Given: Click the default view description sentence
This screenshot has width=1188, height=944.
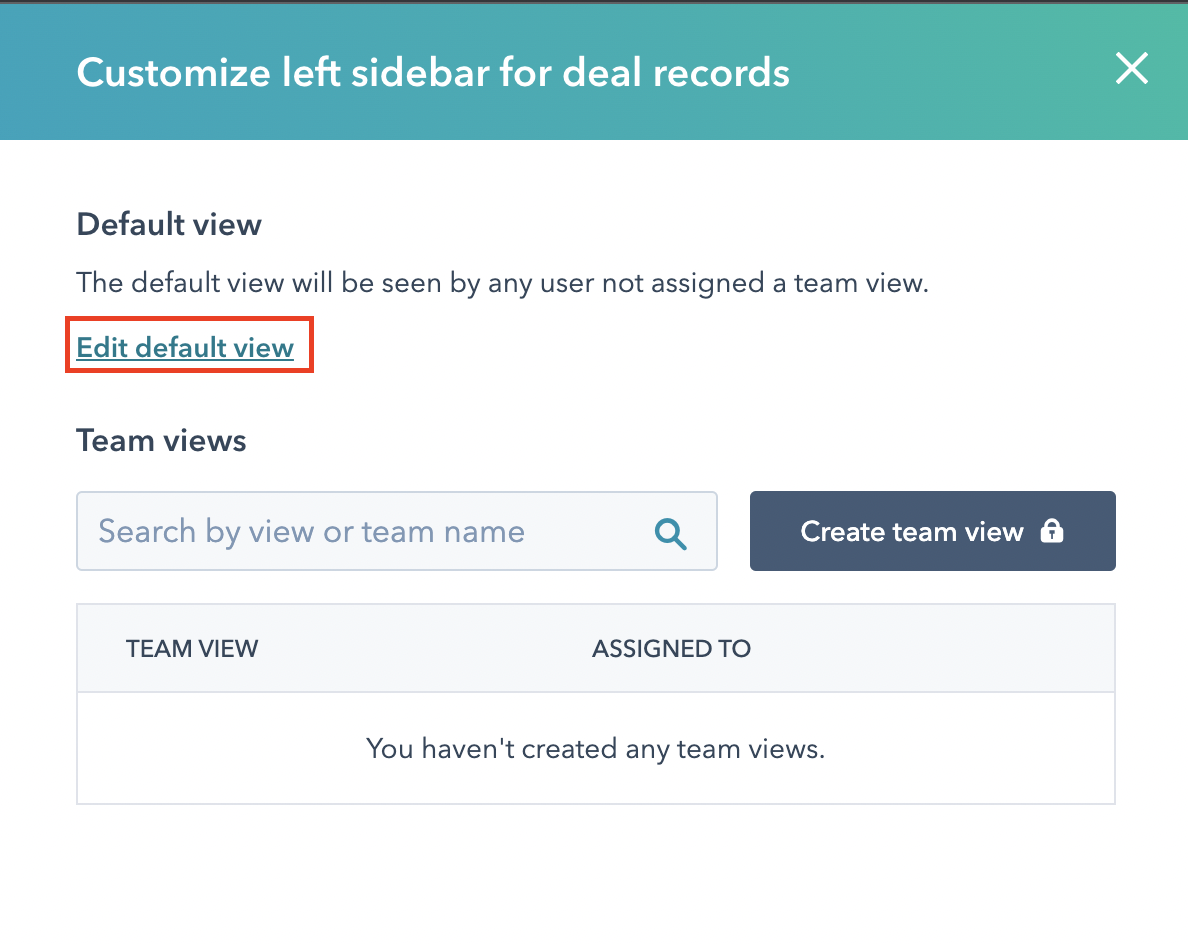Looking at the screenshot, I should [502, 283].
